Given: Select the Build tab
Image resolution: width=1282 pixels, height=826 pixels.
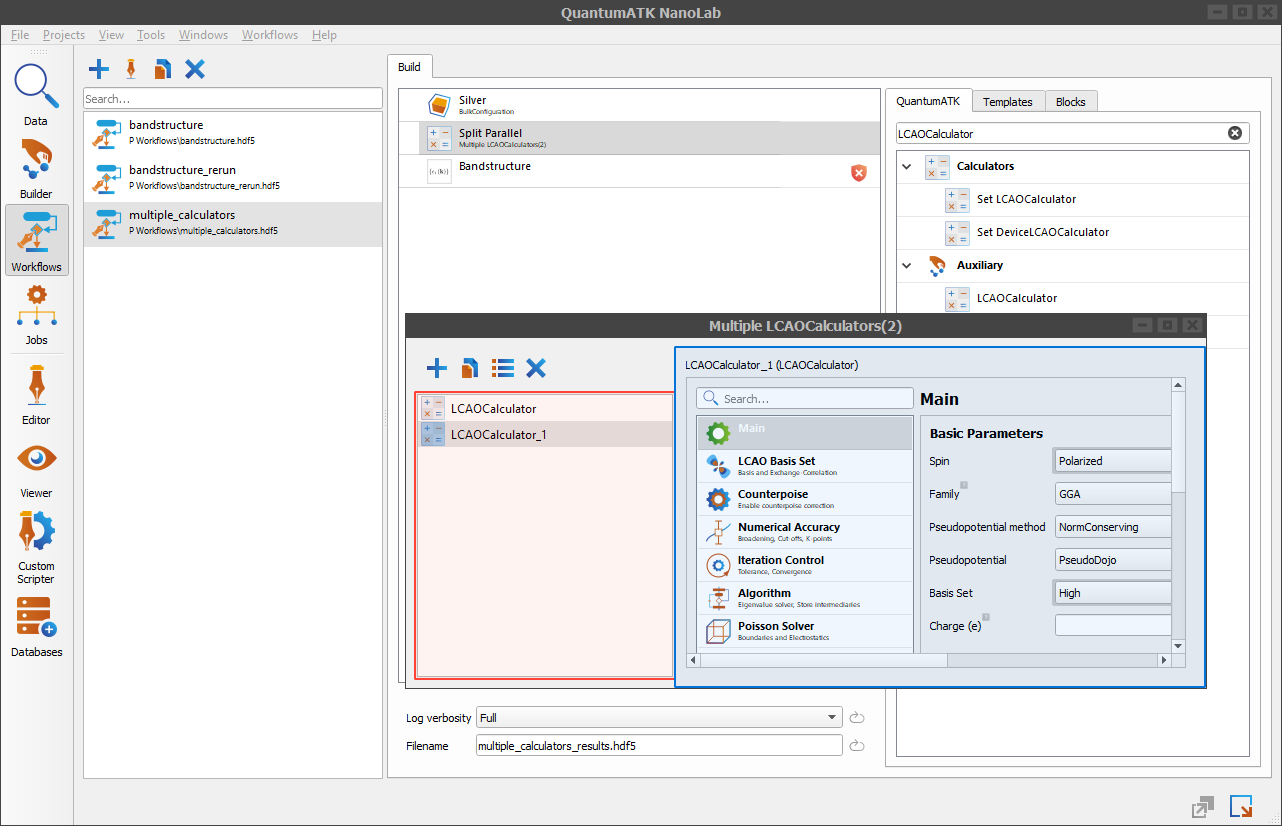Looking at the screenshot, I should [409, 67].
